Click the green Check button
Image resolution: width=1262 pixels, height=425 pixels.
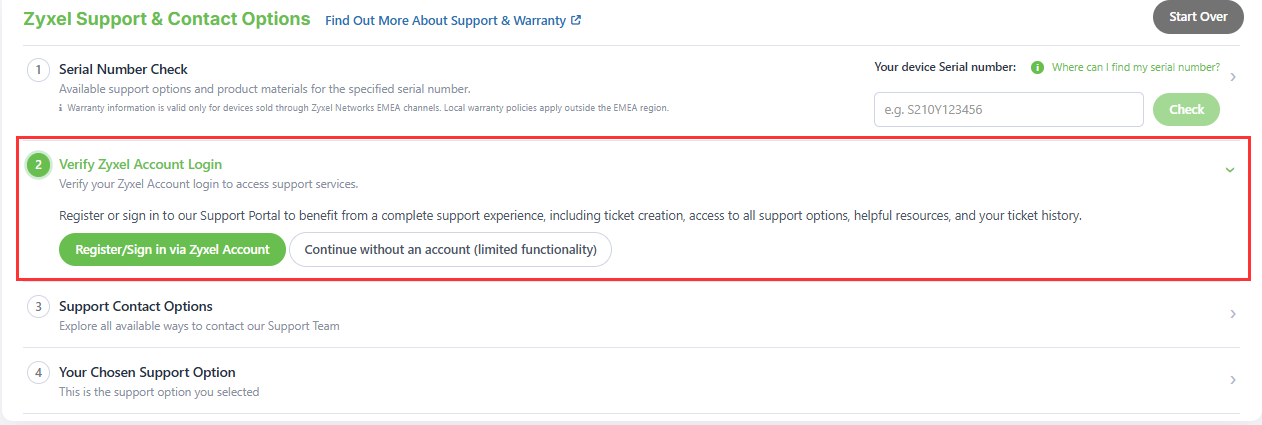1187,110
